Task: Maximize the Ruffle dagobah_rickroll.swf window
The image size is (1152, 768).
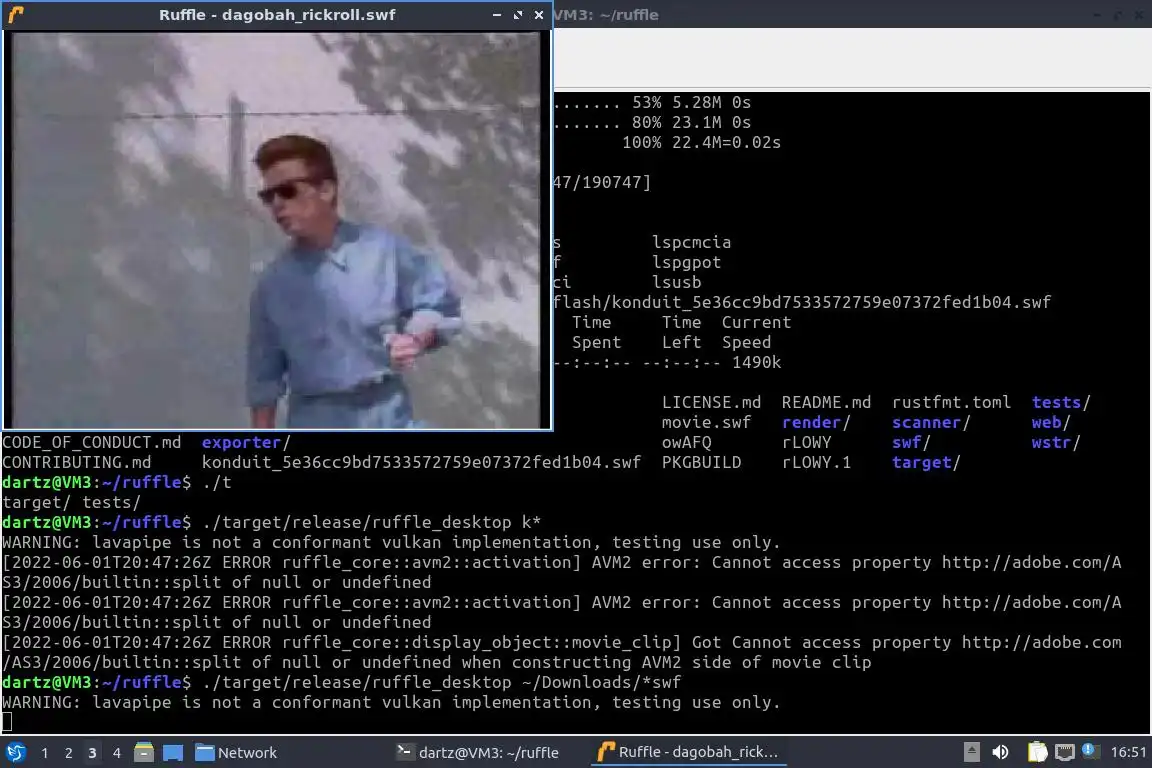Action: 518,15
